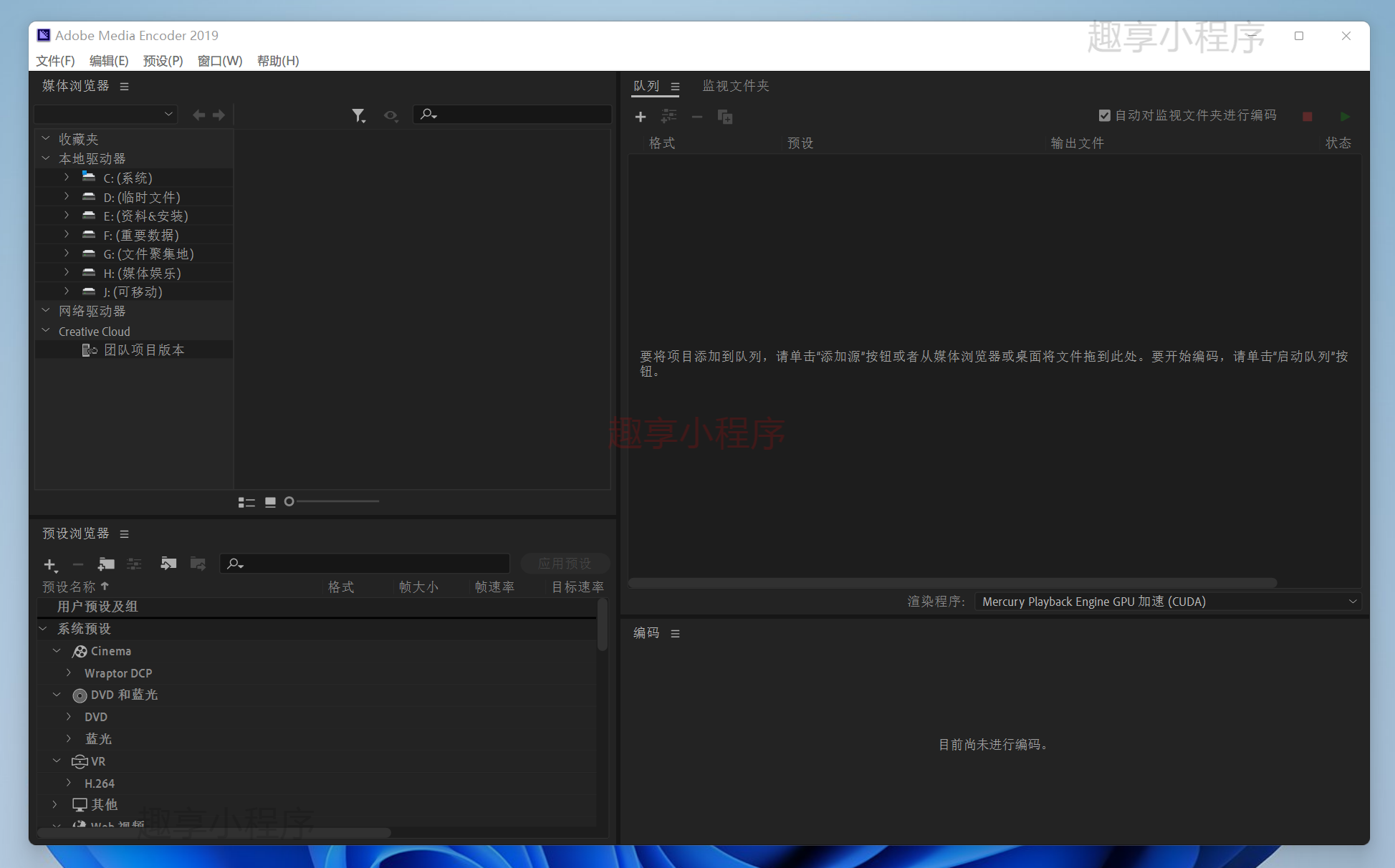Screen dimensions: 1395x868
Task: Click the new preset group folder icon
Action: pyautogui.click(x=106, y=564)
